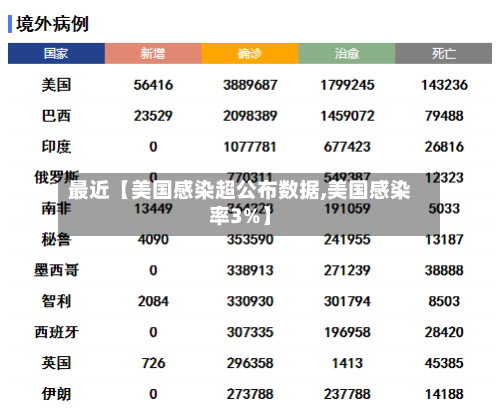Screen dimensions: 500x409
Task: Select the value 23529 in 巴西 row
Action: point(153,116)
